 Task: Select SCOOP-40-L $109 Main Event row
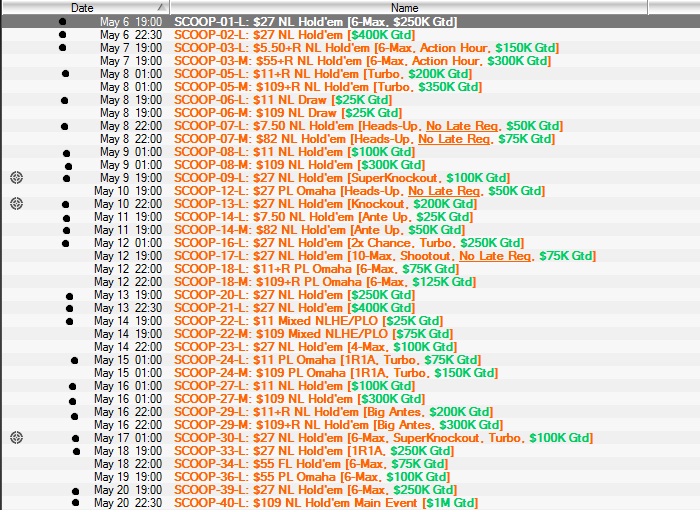(x=350, y=503)
